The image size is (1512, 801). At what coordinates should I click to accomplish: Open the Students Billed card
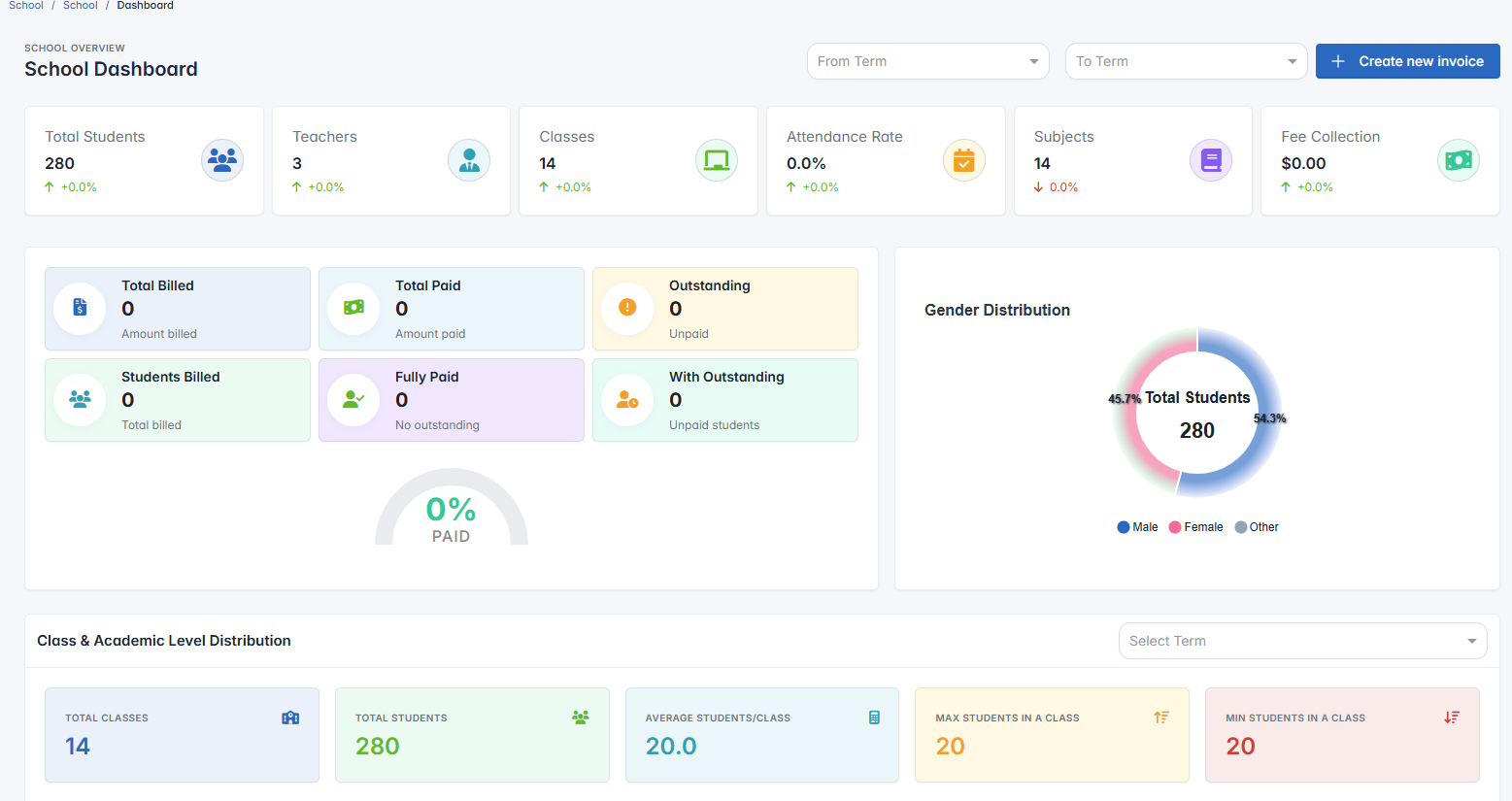click(x=178, y=400)
